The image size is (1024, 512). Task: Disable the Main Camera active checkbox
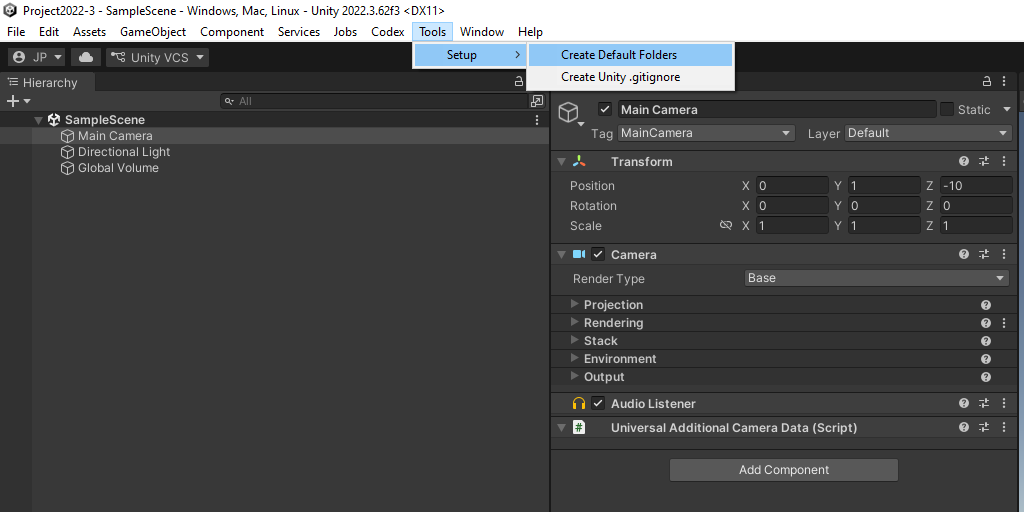605,110
